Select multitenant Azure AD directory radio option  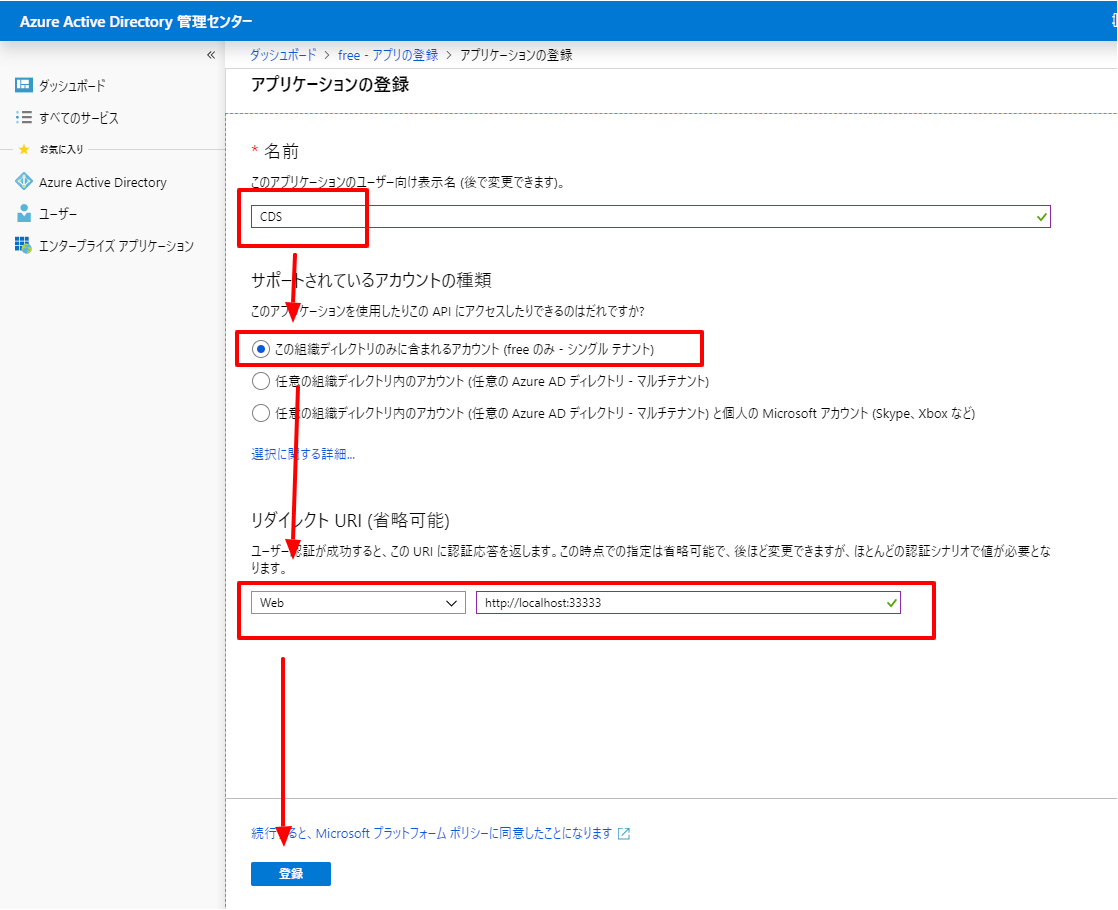260,382
